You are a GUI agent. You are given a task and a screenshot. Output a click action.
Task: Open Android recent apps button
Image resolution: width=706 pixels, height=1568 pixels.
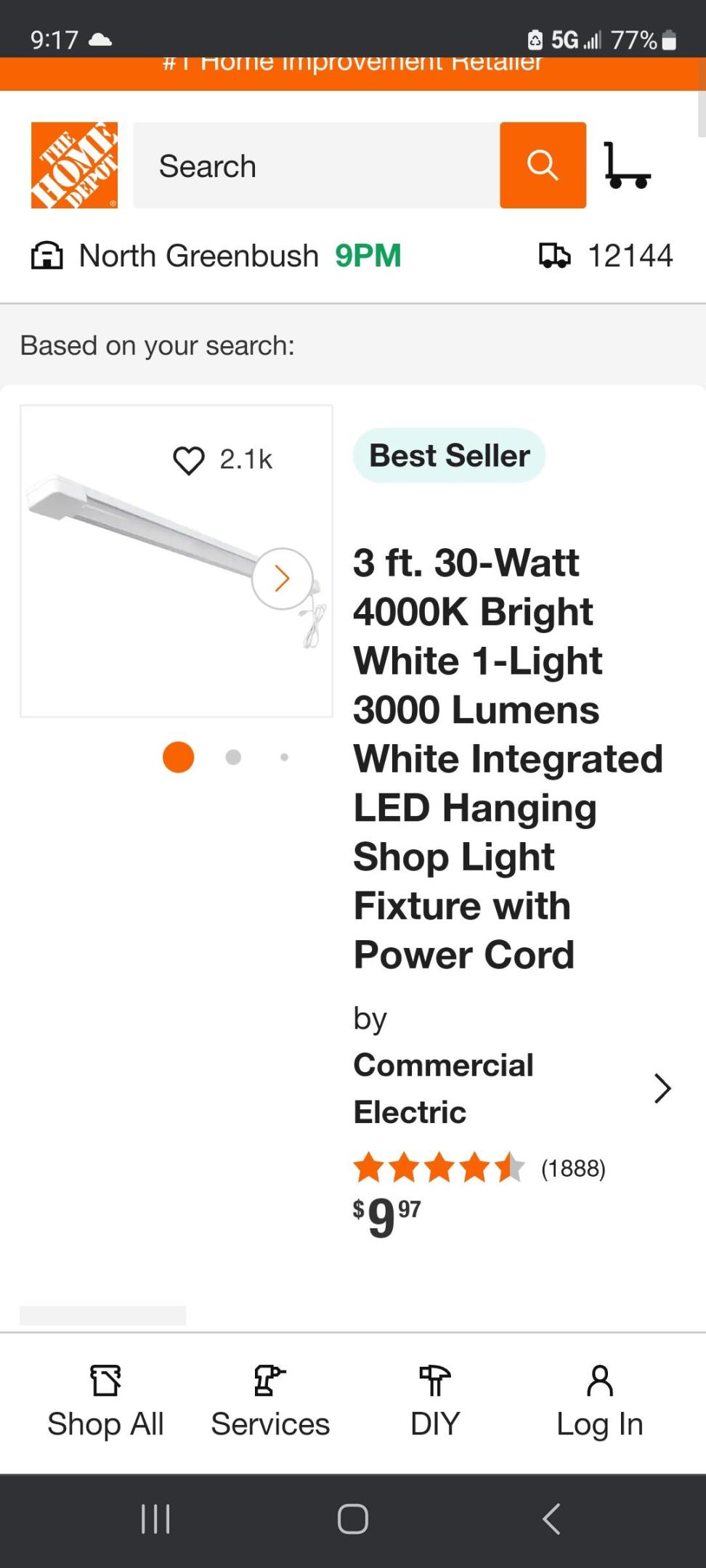(155, 1519)
